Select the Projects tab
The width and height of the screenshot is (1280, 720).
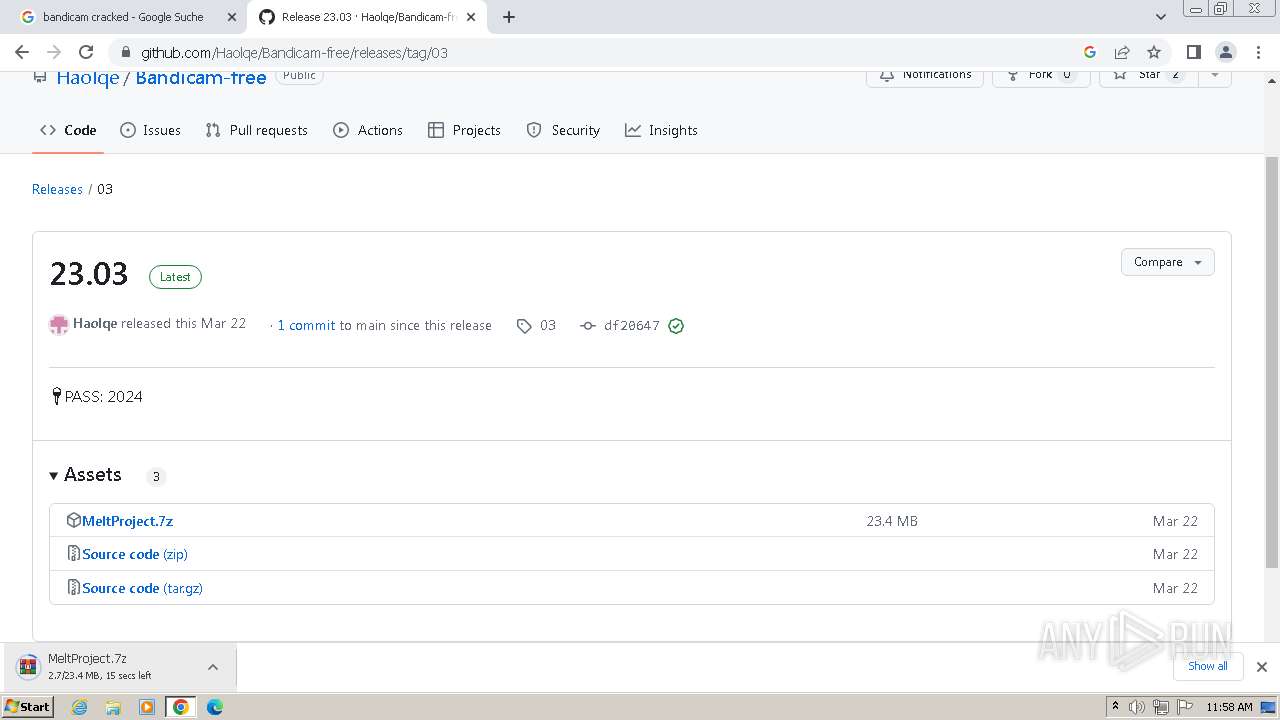(464, 130)
